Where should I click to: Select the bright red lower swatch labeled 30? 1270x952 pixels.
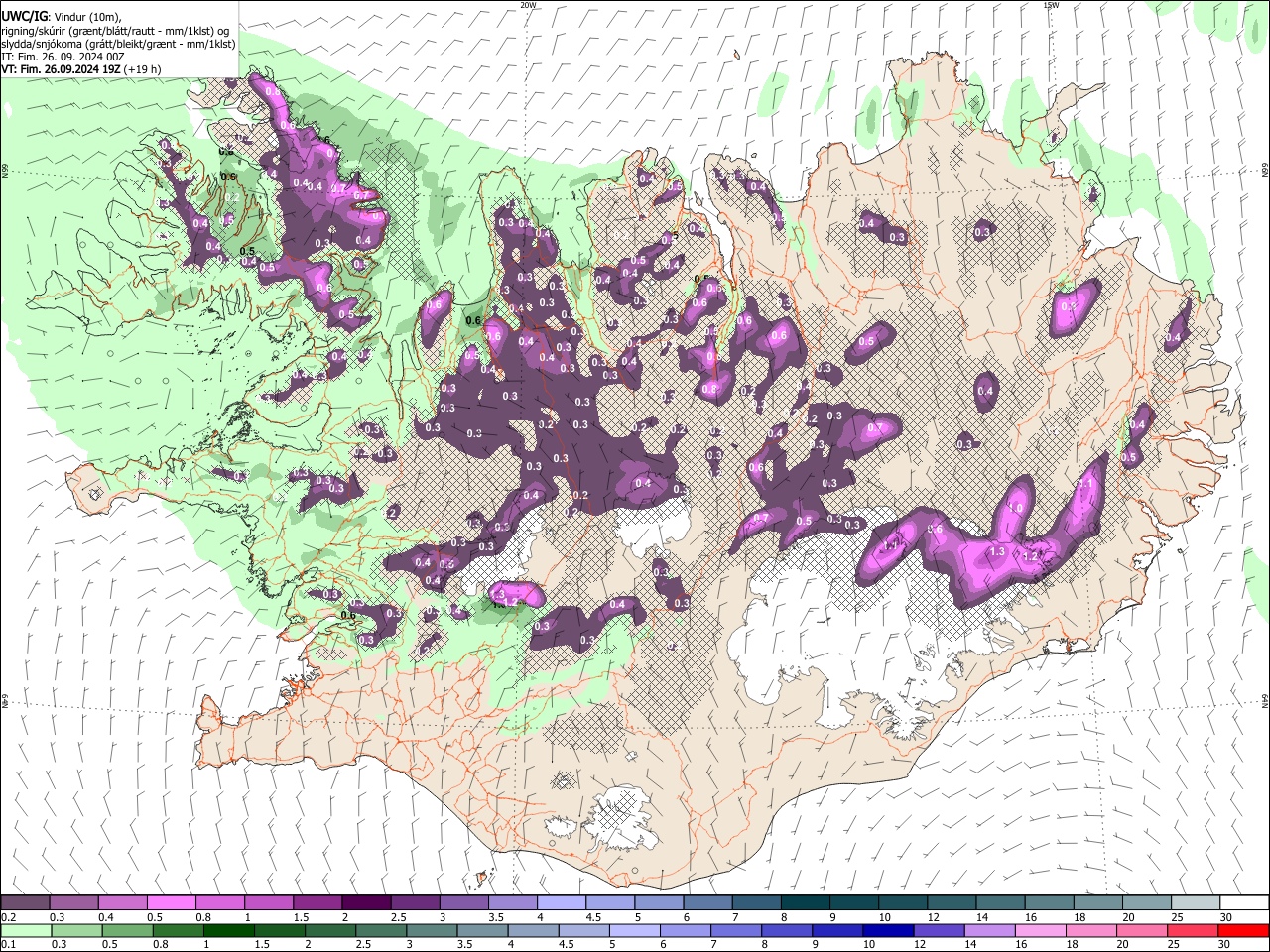1242,930
